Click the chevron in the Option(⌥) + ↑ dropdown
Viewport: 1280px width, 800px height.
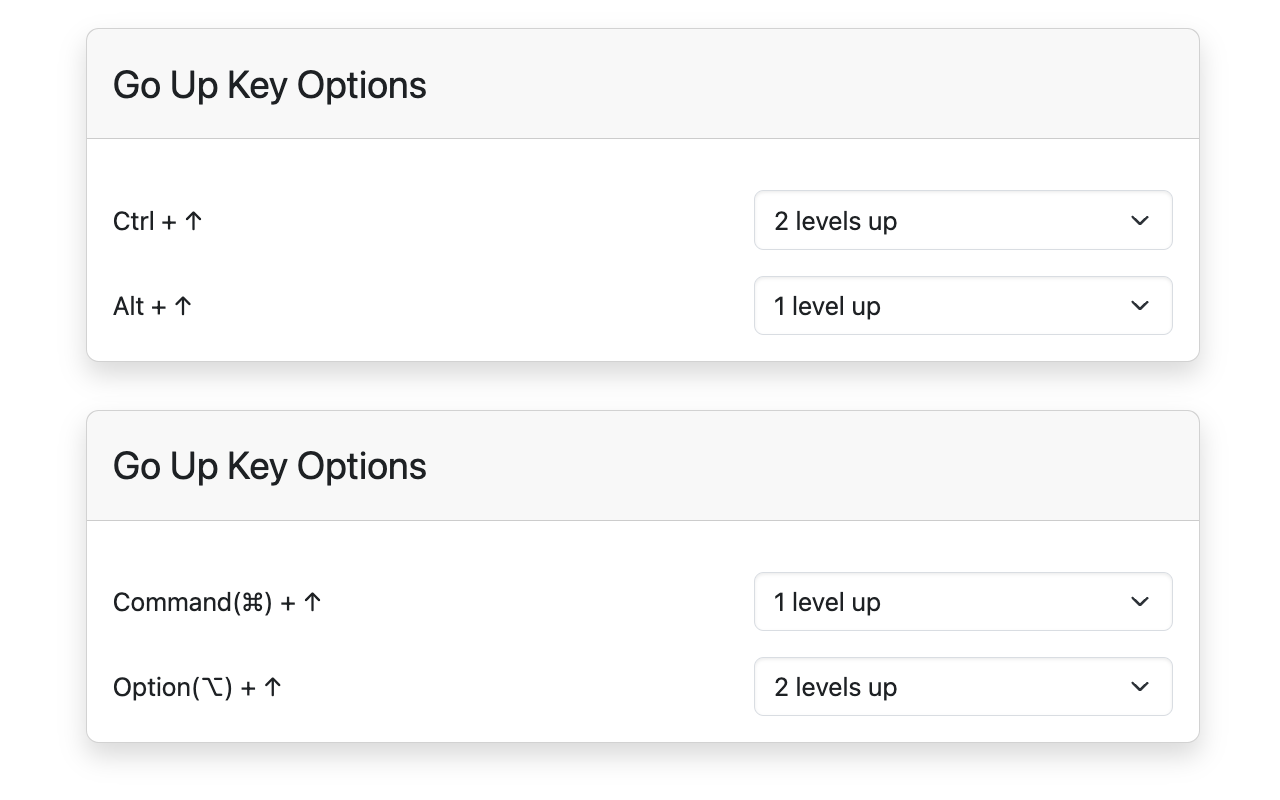[1140, 687]
